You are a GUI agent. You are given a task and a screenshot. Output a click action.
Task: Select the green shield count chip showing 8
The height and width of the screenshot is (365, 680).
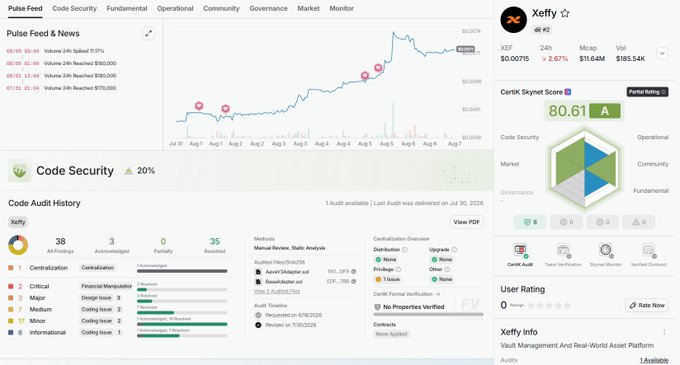(x=530, y=222)
